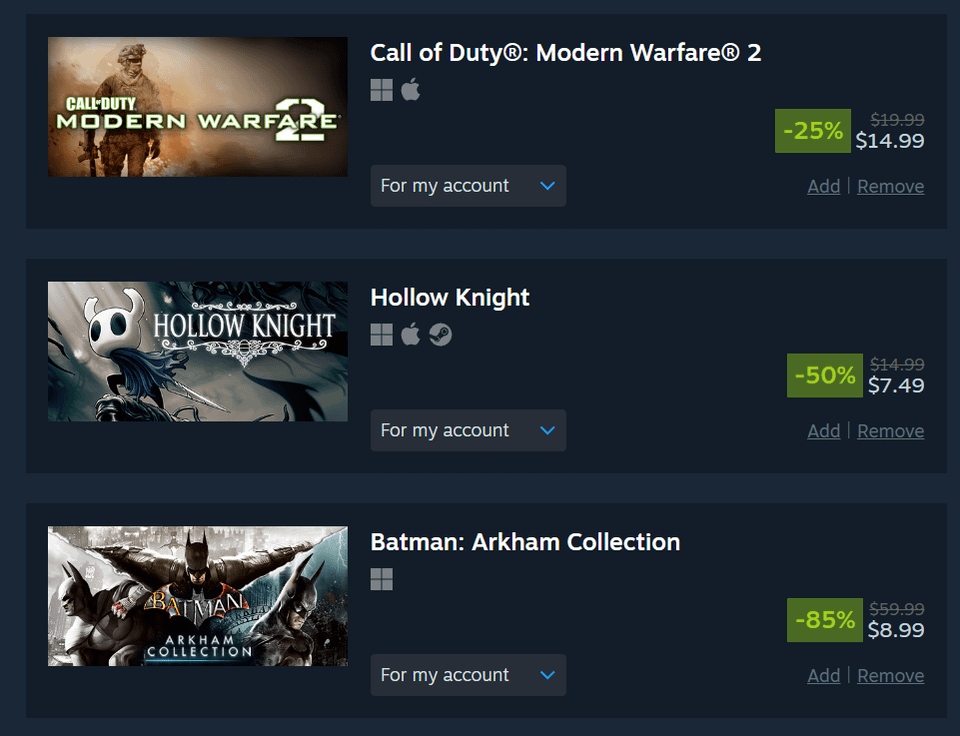The width and height of the screenshot is (960, 736).
Task: Expand Hollow Knight's "For my account" dropdown
Action: [468, 430]
